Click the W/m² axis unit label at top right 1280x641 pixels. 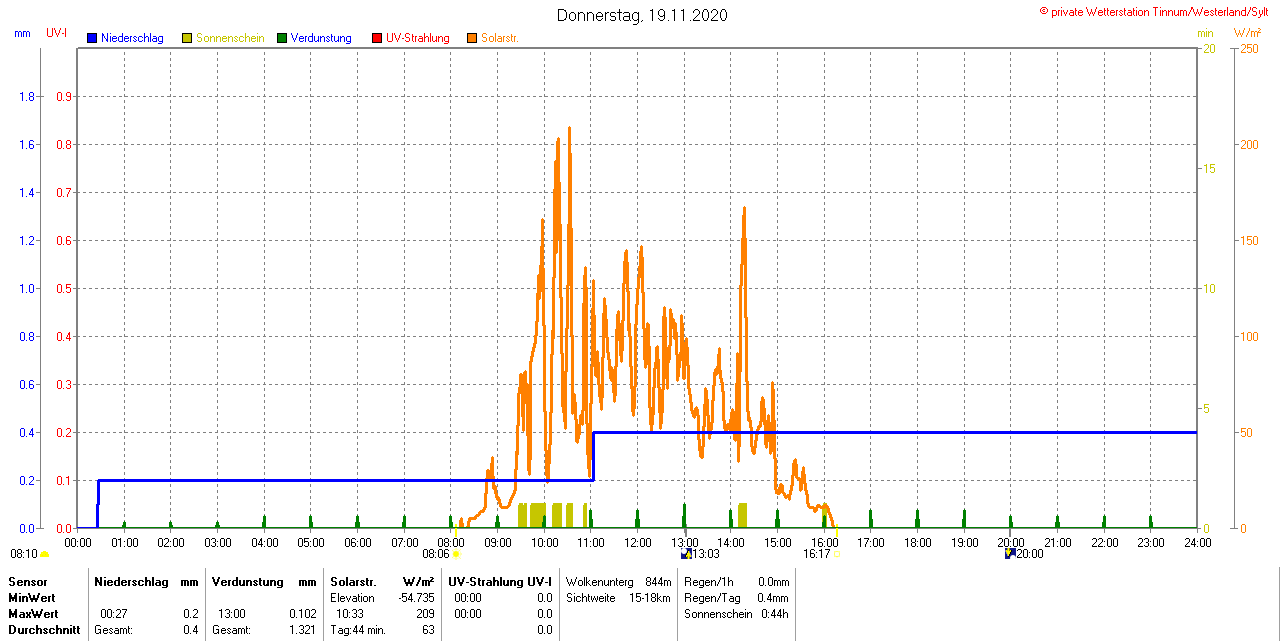(1247, 33)
